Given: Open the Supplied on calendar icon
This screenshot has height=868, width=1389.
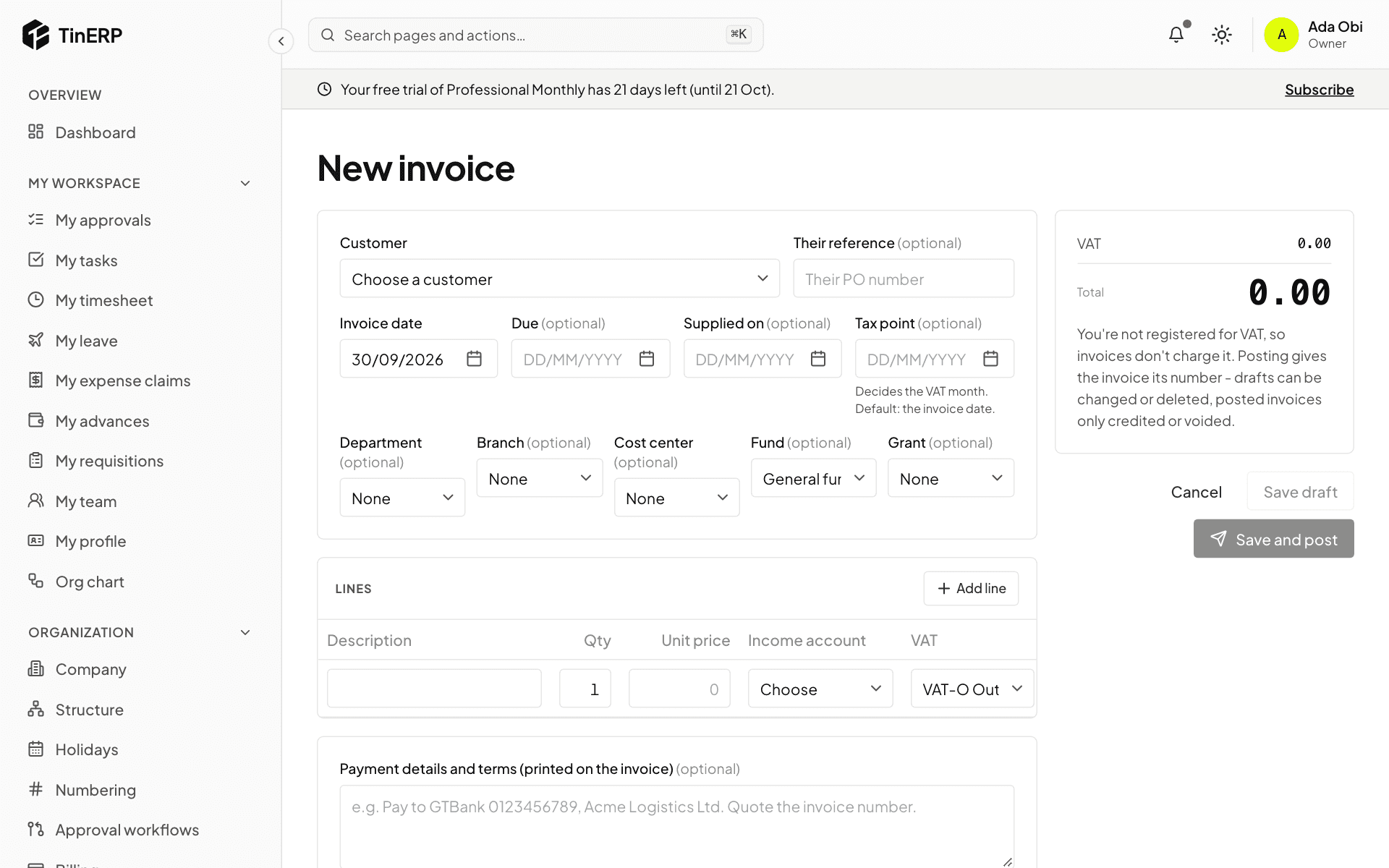Looking at the screenshot, I should coord(818,359).
